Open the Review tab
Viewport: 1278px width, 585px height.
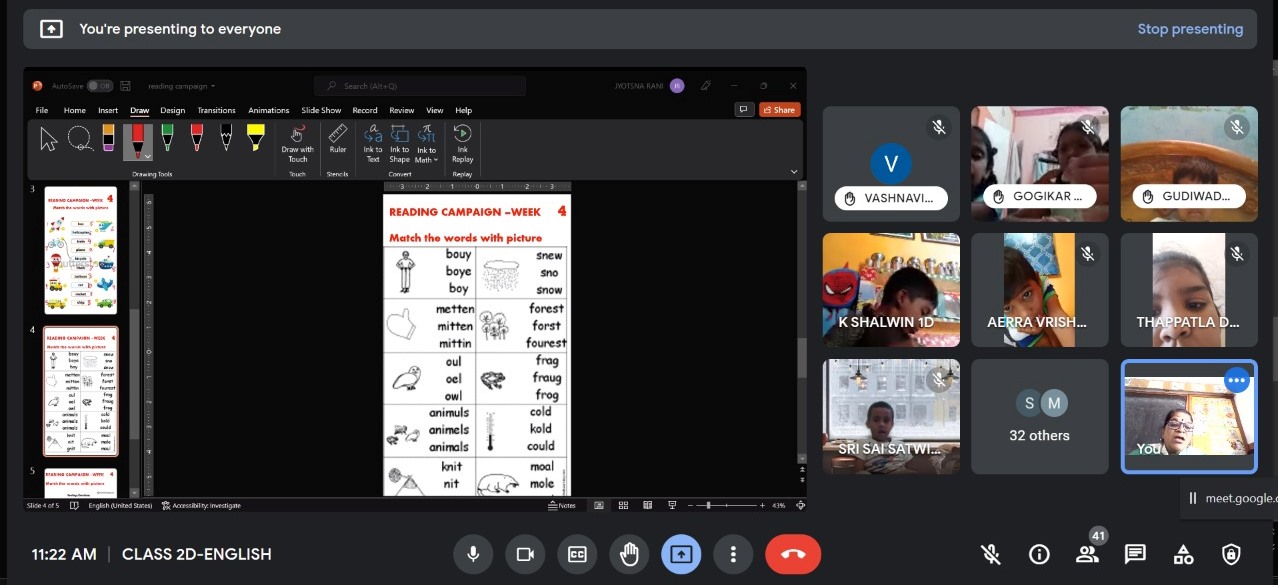[402, 110]
